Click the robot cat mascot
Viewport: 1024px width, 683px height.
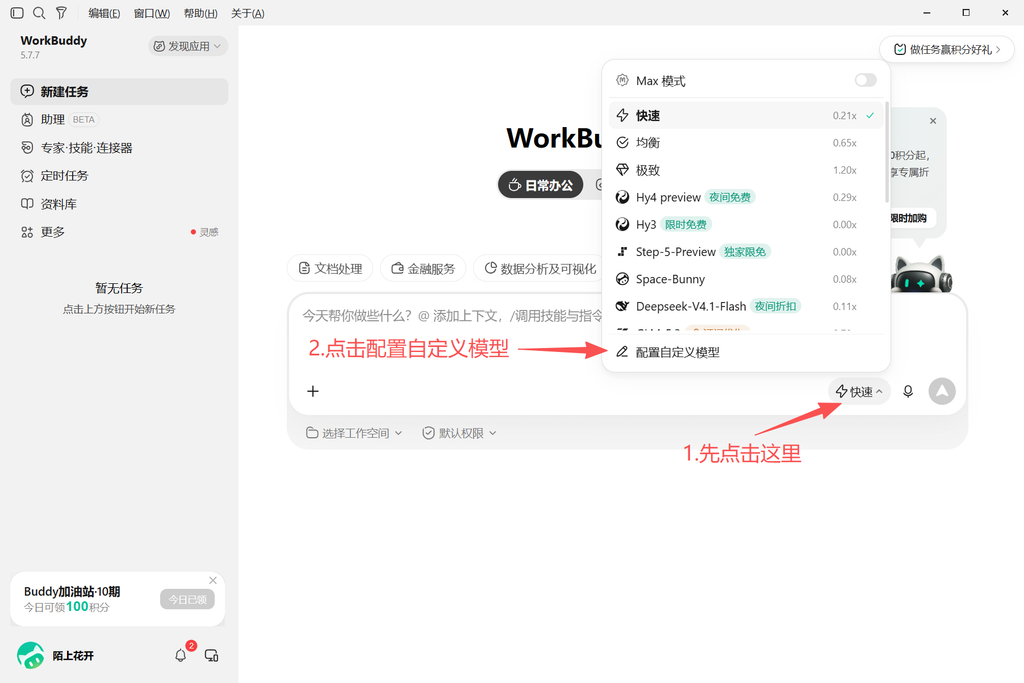[x=921, y=274]
